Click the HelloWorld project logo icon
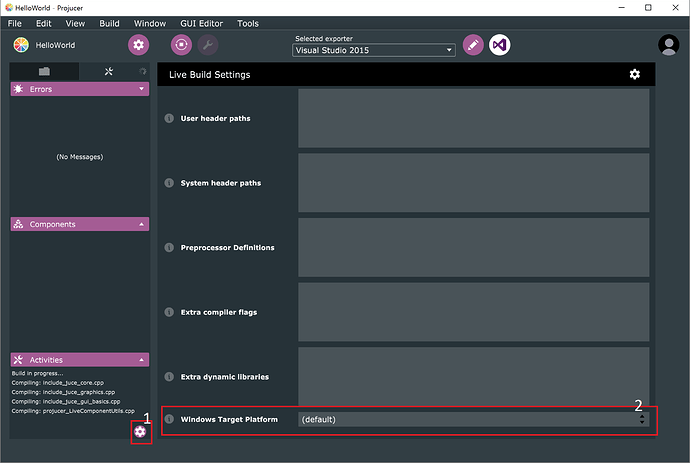 coord(21,45)
